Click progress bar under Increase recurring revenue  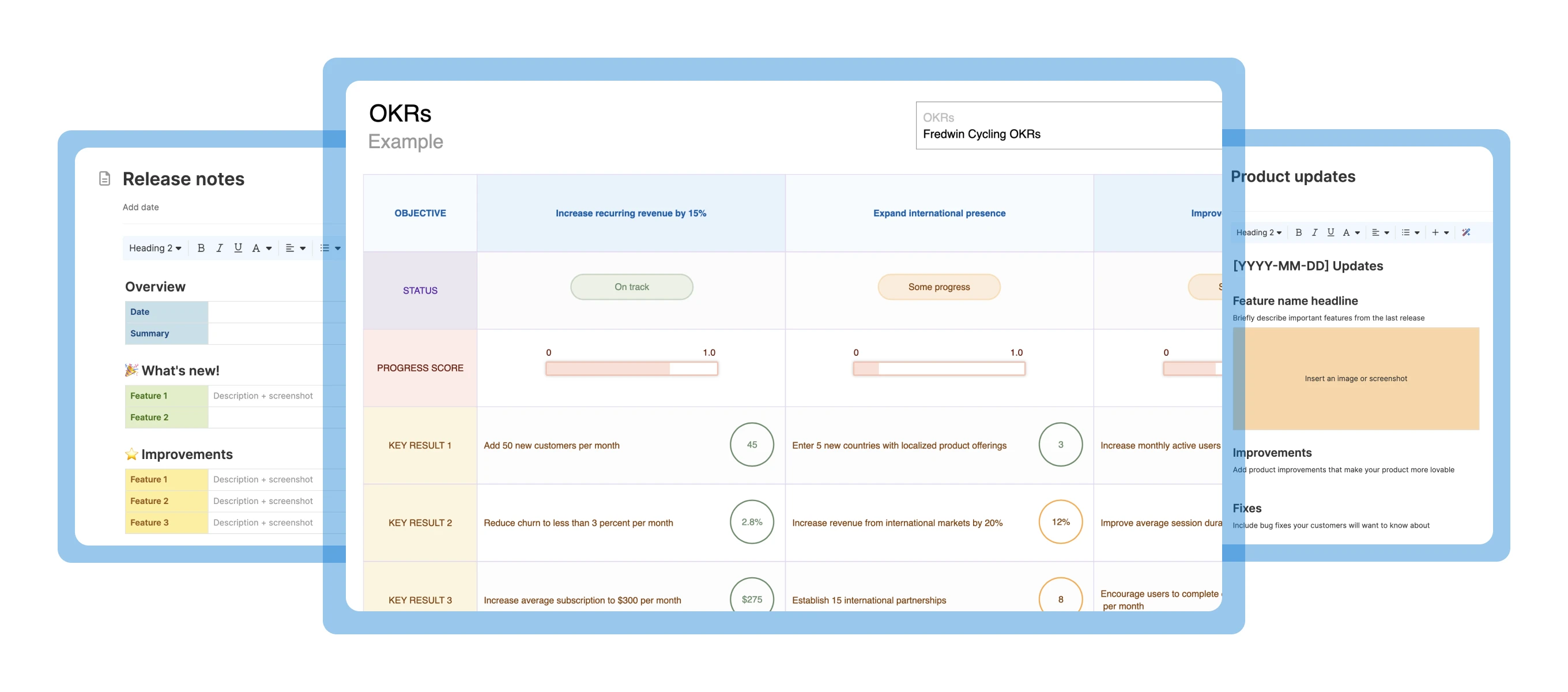(x=631, y=368)
